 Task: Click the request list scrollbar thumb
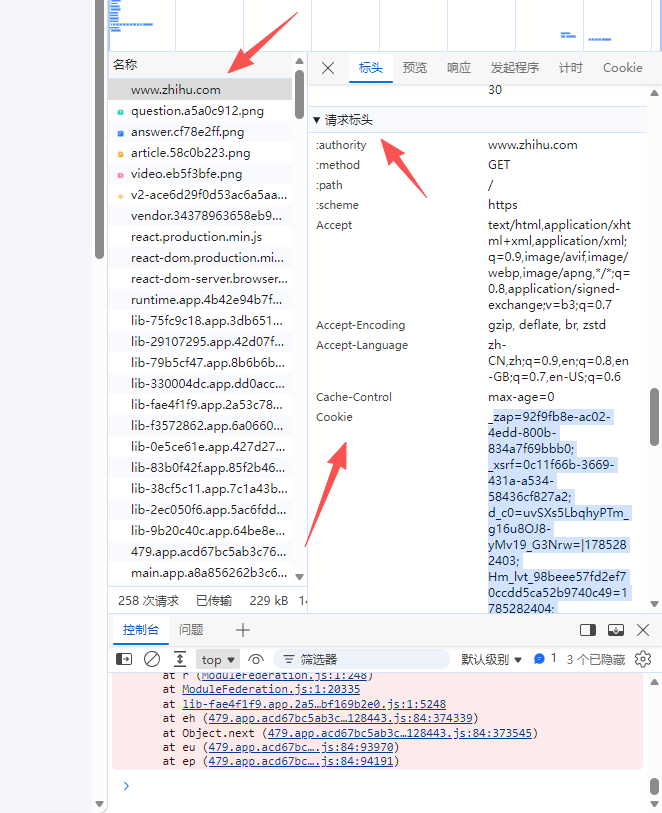pos(299,94)
